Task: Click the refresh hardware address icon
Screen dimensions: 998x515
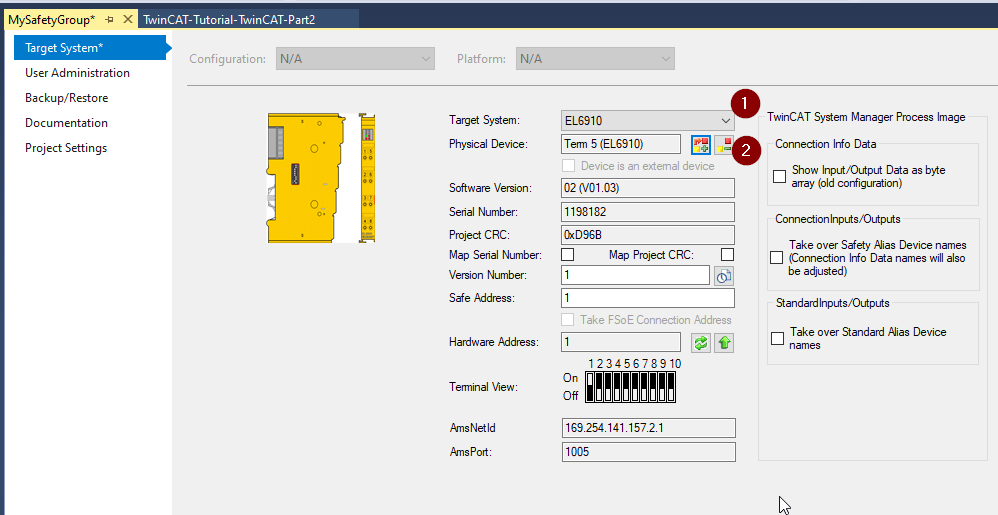Action: 701,342
